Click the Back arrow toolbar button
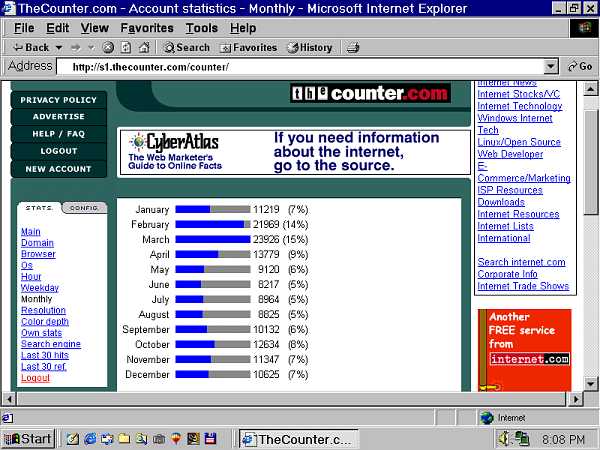Image resolution: width=600 pixels, height=450 pixels. (31, 47)
